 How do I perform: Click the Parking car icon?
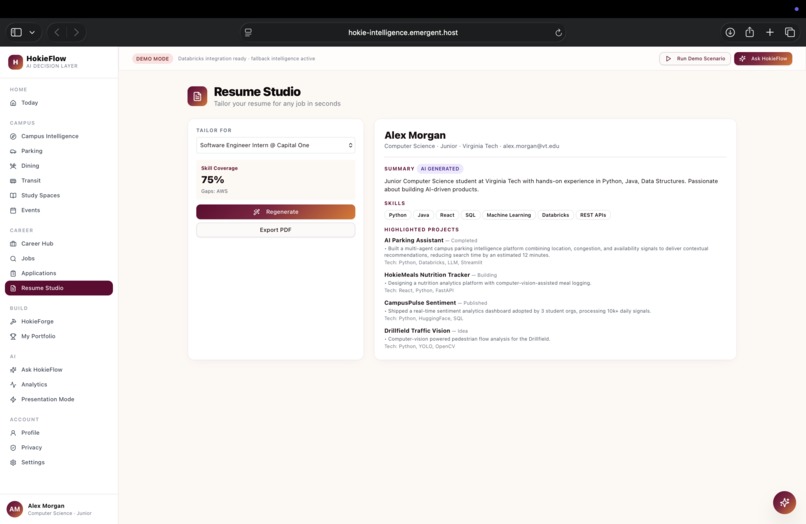[13, 151]
